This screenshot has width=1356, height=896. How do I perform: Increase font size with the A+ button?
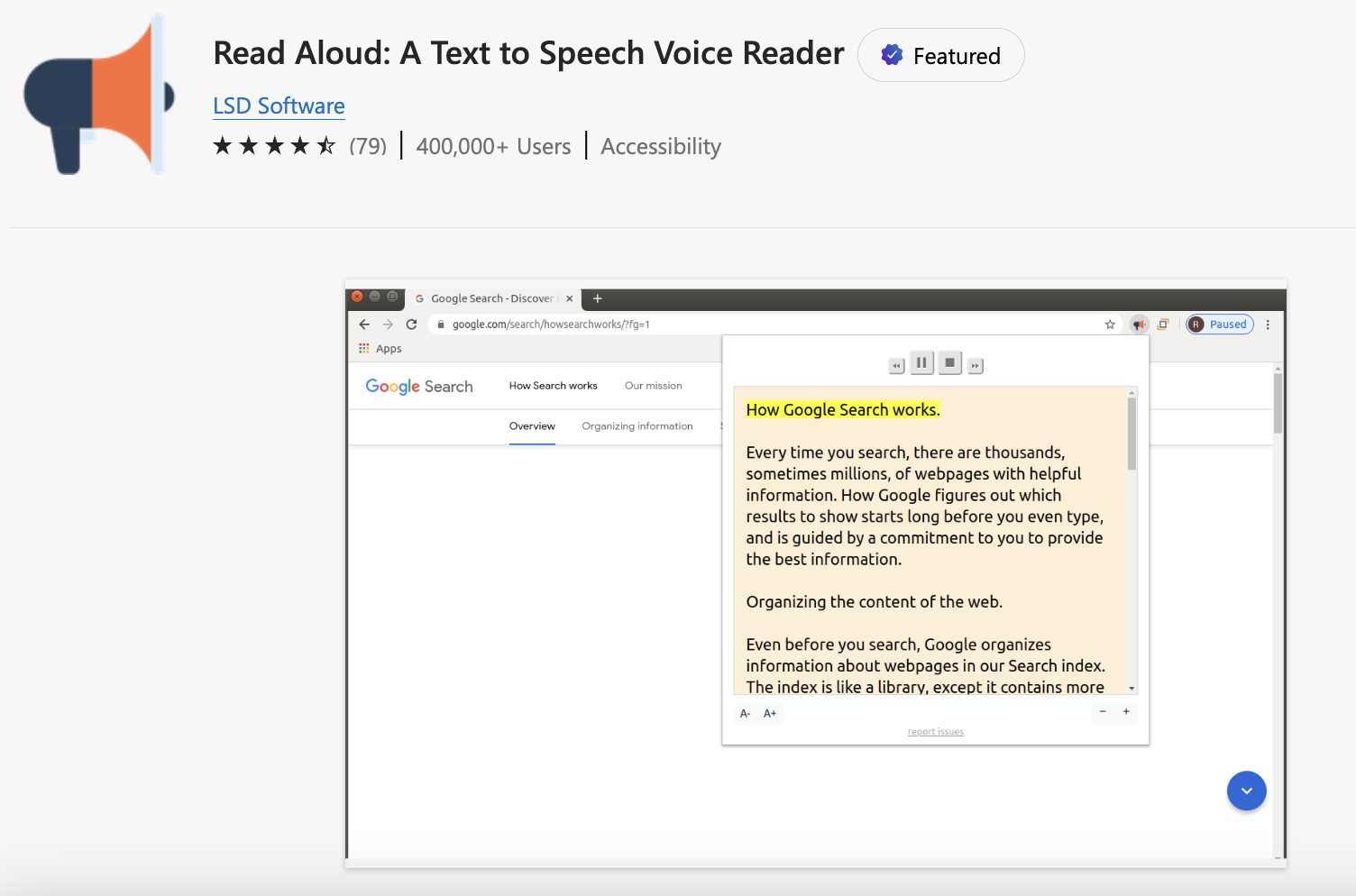tap(770, 714)
